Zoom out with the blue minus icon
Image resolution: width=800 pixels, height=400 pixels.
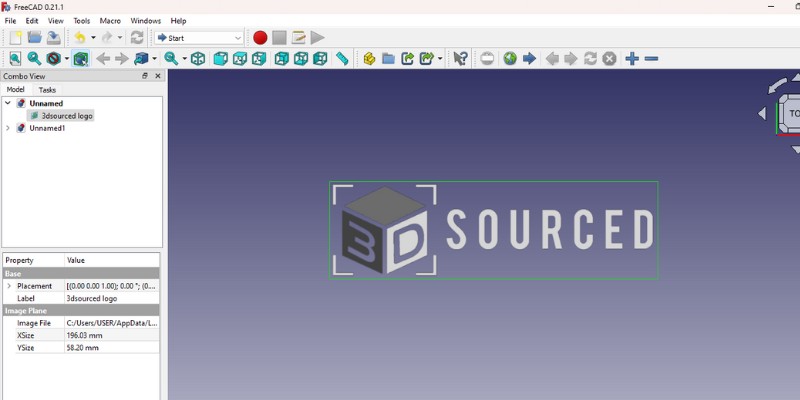[651, 59]
